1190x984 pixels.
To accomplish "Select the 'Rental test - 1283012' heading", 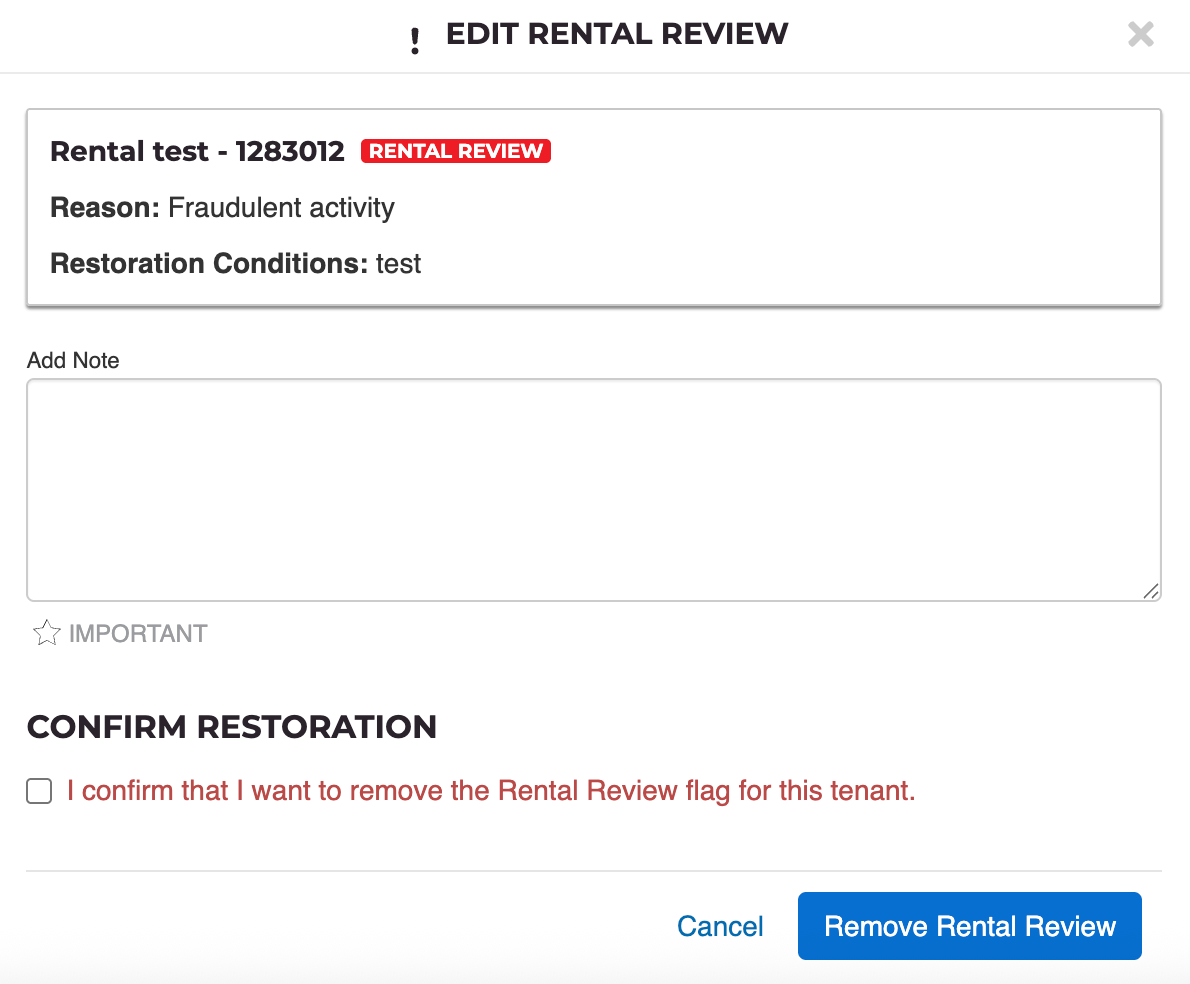I will (197, 151).
